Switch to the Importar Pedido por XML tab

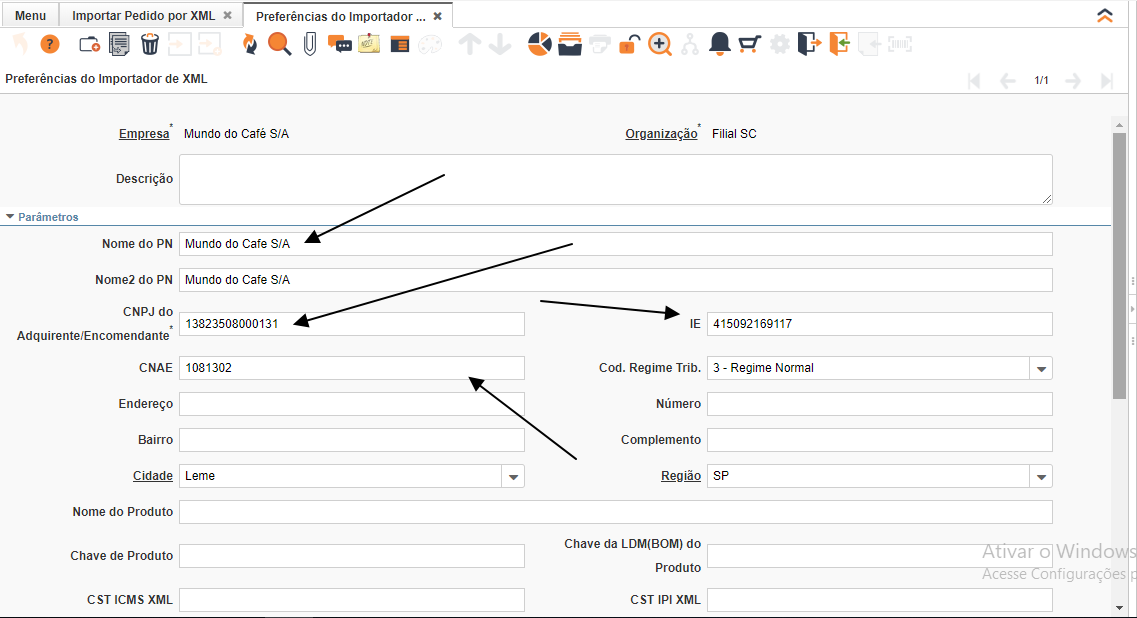[143, 16]
